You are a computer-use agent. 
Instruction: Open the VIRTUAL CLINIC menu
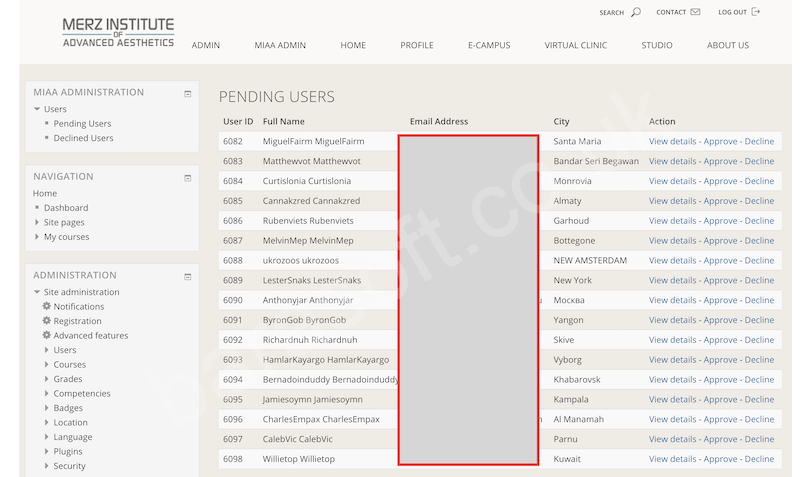[x=576, y=45]
